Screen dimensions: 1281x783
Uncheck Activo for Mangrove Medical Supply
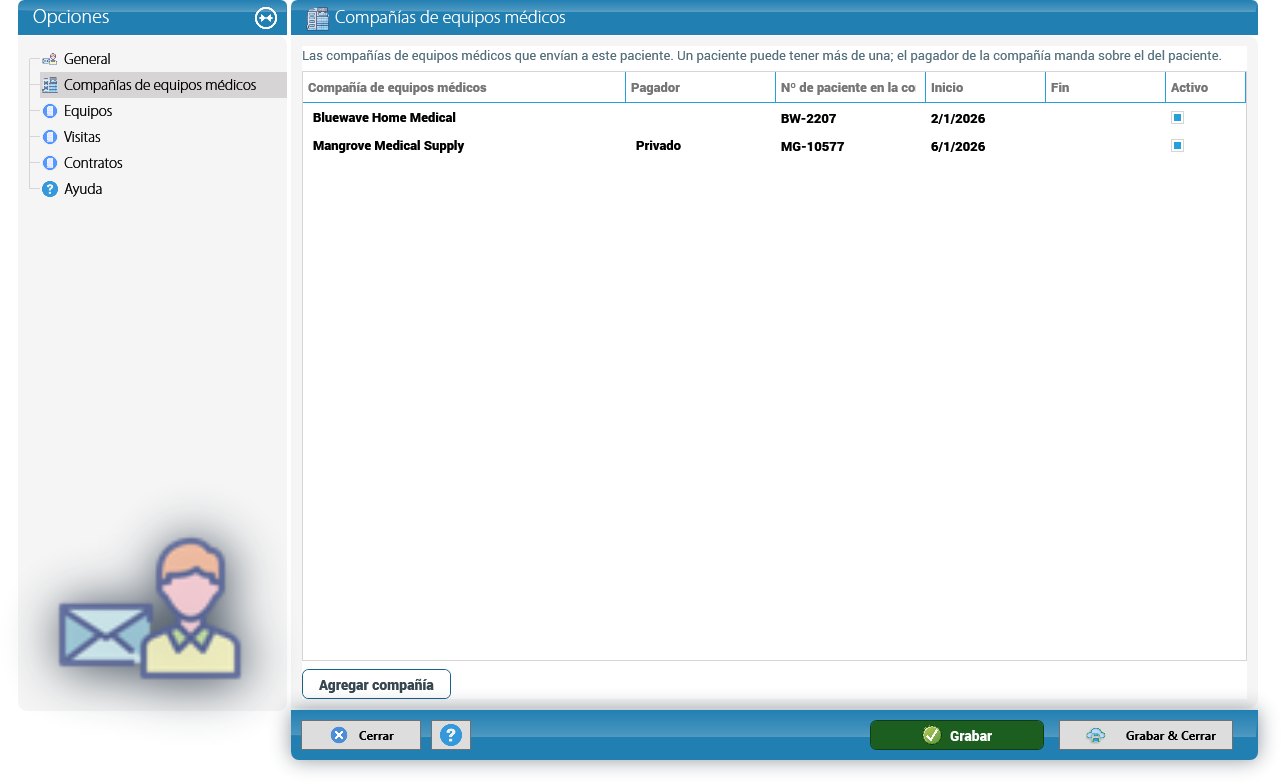click(1177, 146)
